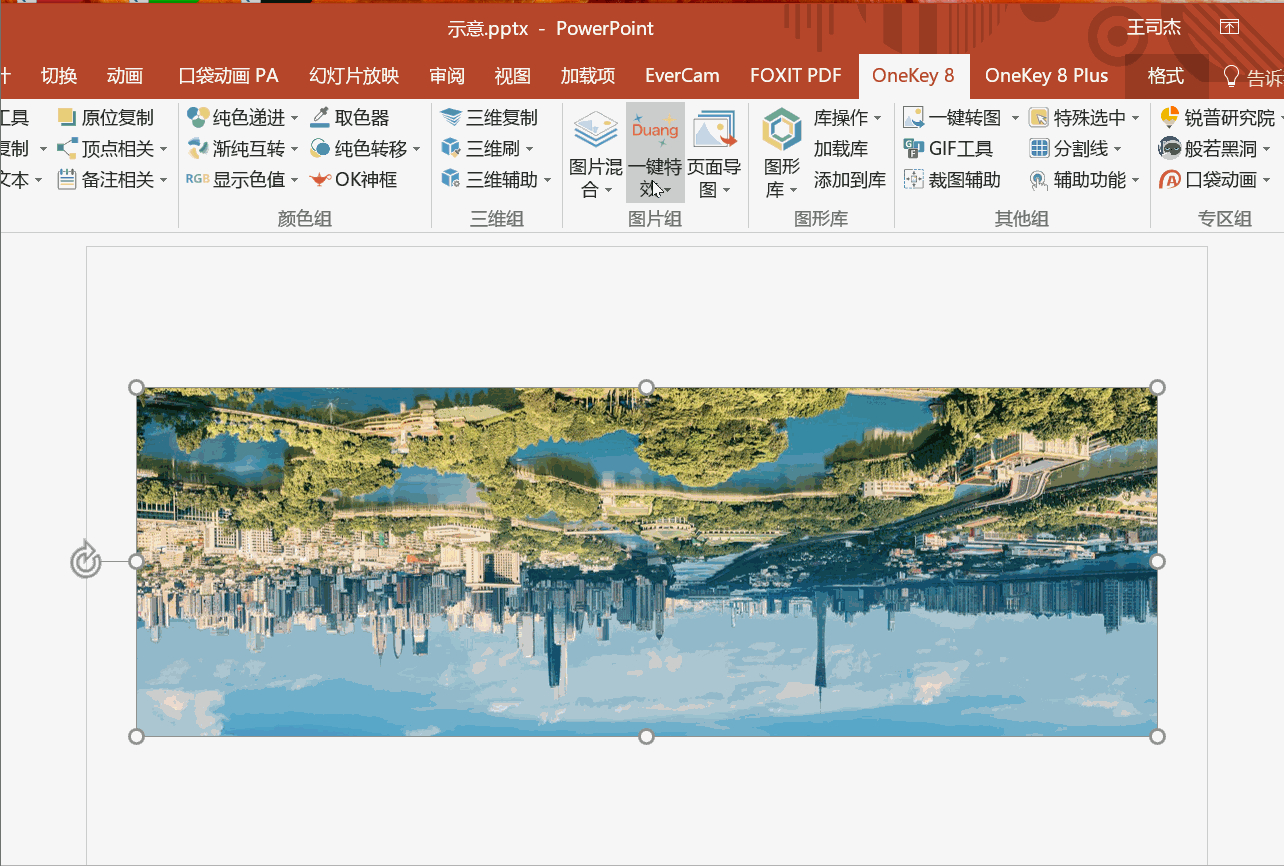This screenshot has width=1284, height=866.
Task: Open the 口袋动画 PA ribbon tab
Action: coord(228,76)
